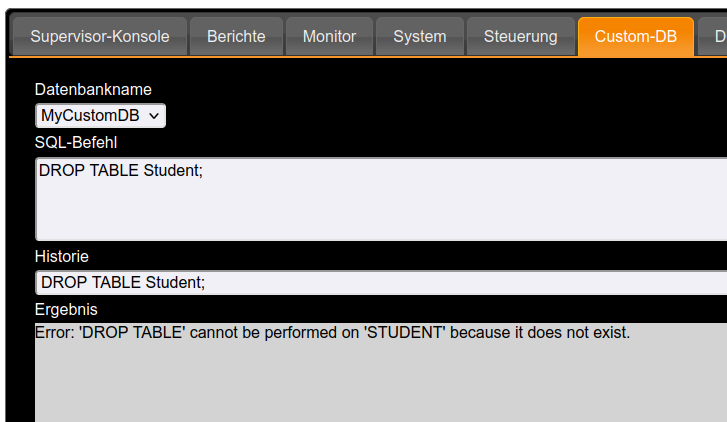The image size is (727, 422).
Task: Click the error message about DROP TABLE
Action: click(x=332, y=332)
